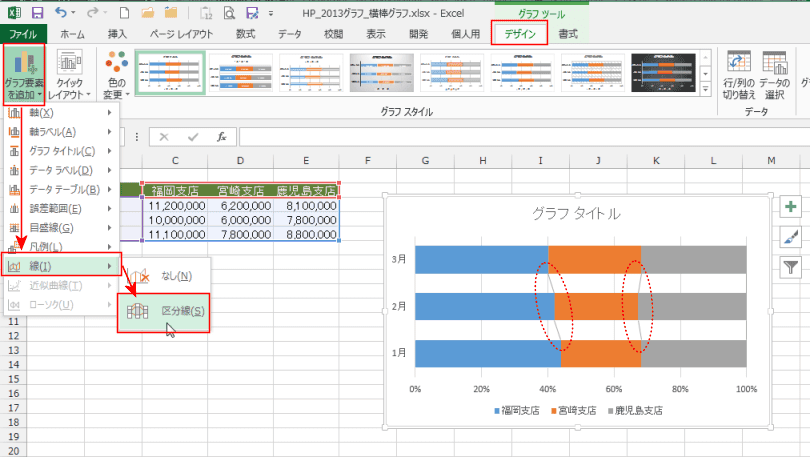
Task: Click the Undo arrow icon
Action: tap(61, 12)
